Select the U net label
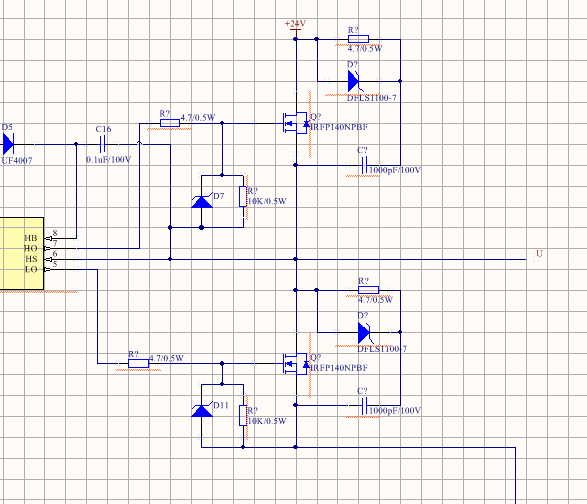Image resolution: width=587 pixels, height=504 pixels. pos(539,253)
